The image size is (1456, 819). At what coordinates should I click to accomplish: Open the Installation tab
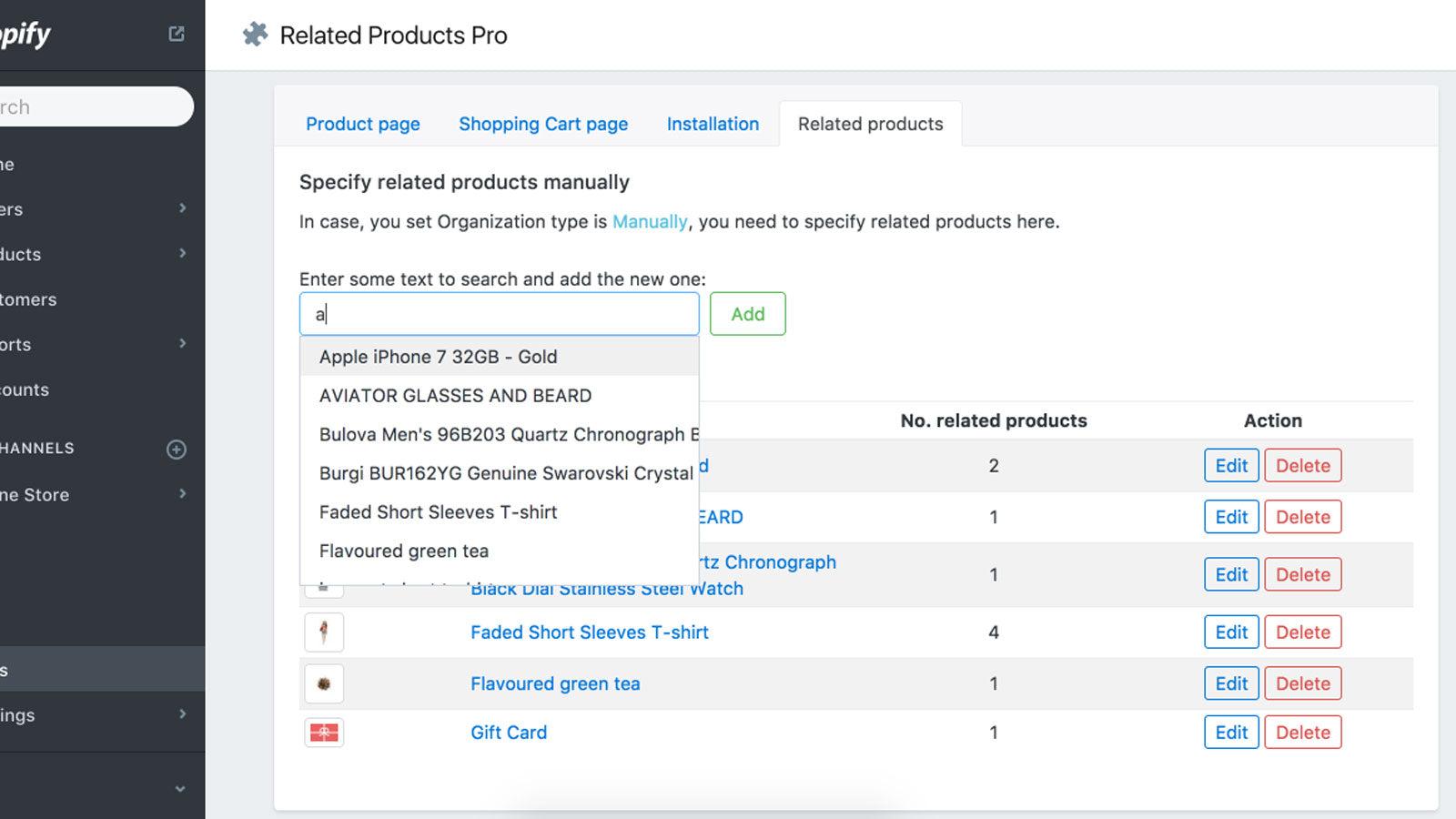click(713, 124)
